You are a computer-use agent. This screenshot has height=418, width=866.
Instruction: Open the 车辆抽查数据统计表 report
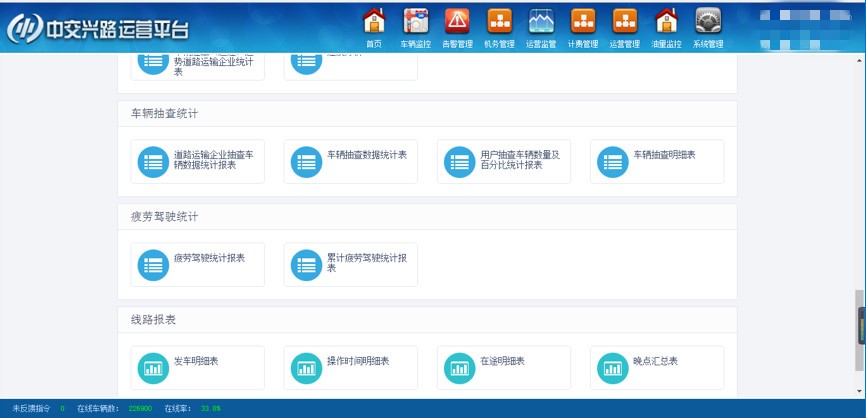coord(351,161)
